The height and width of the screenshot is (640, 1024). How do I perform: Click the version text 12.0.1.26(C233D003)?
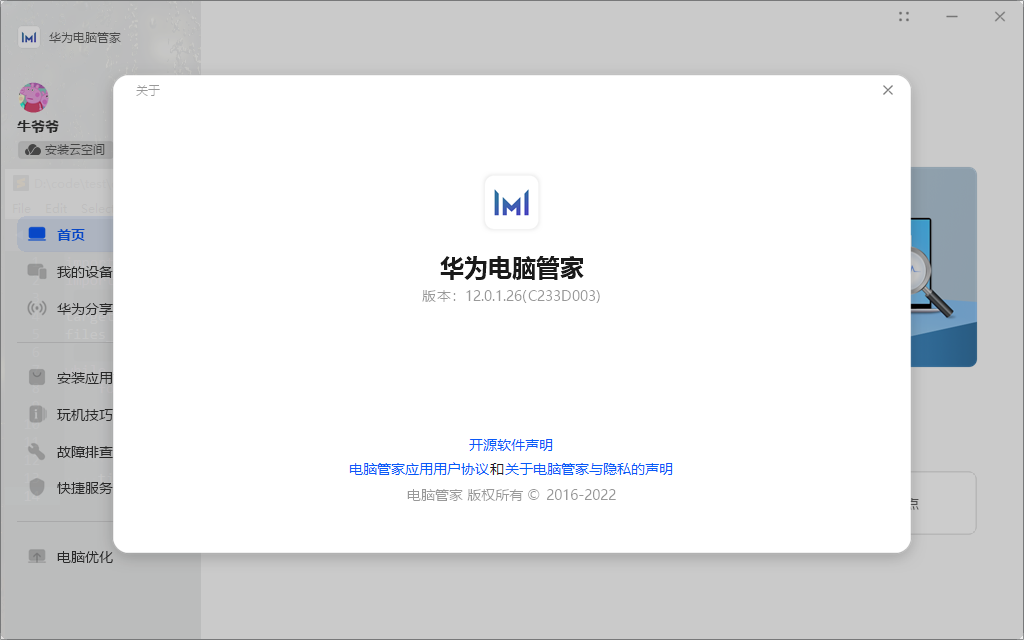point(533,296)
